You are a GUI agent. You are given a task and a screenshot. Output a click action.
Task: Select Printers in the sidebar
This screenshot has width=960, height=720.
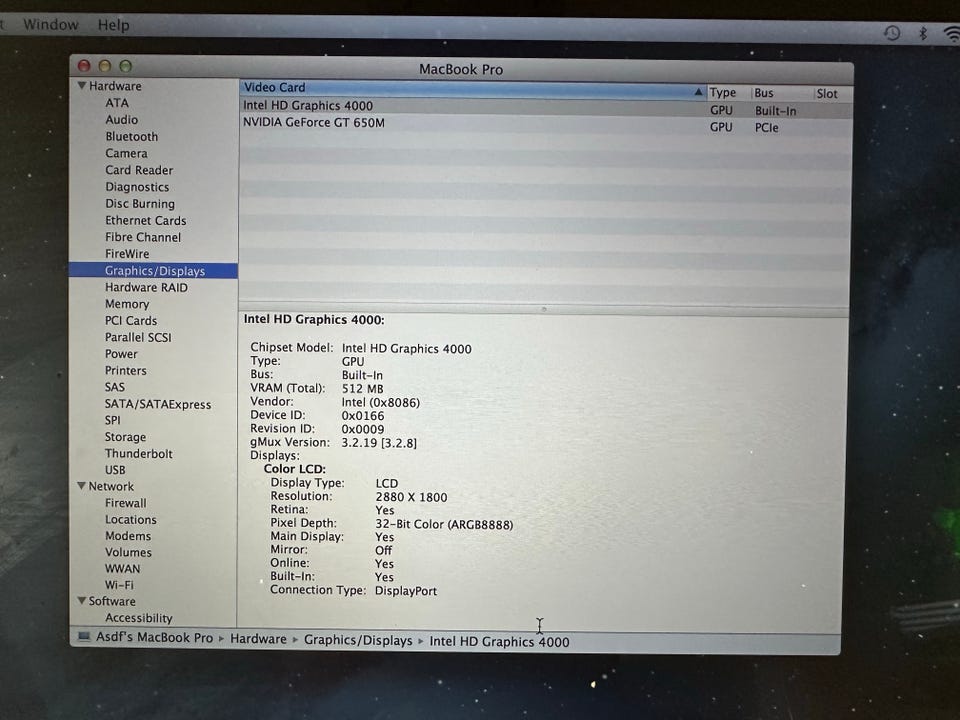click(x=126, y=370)
